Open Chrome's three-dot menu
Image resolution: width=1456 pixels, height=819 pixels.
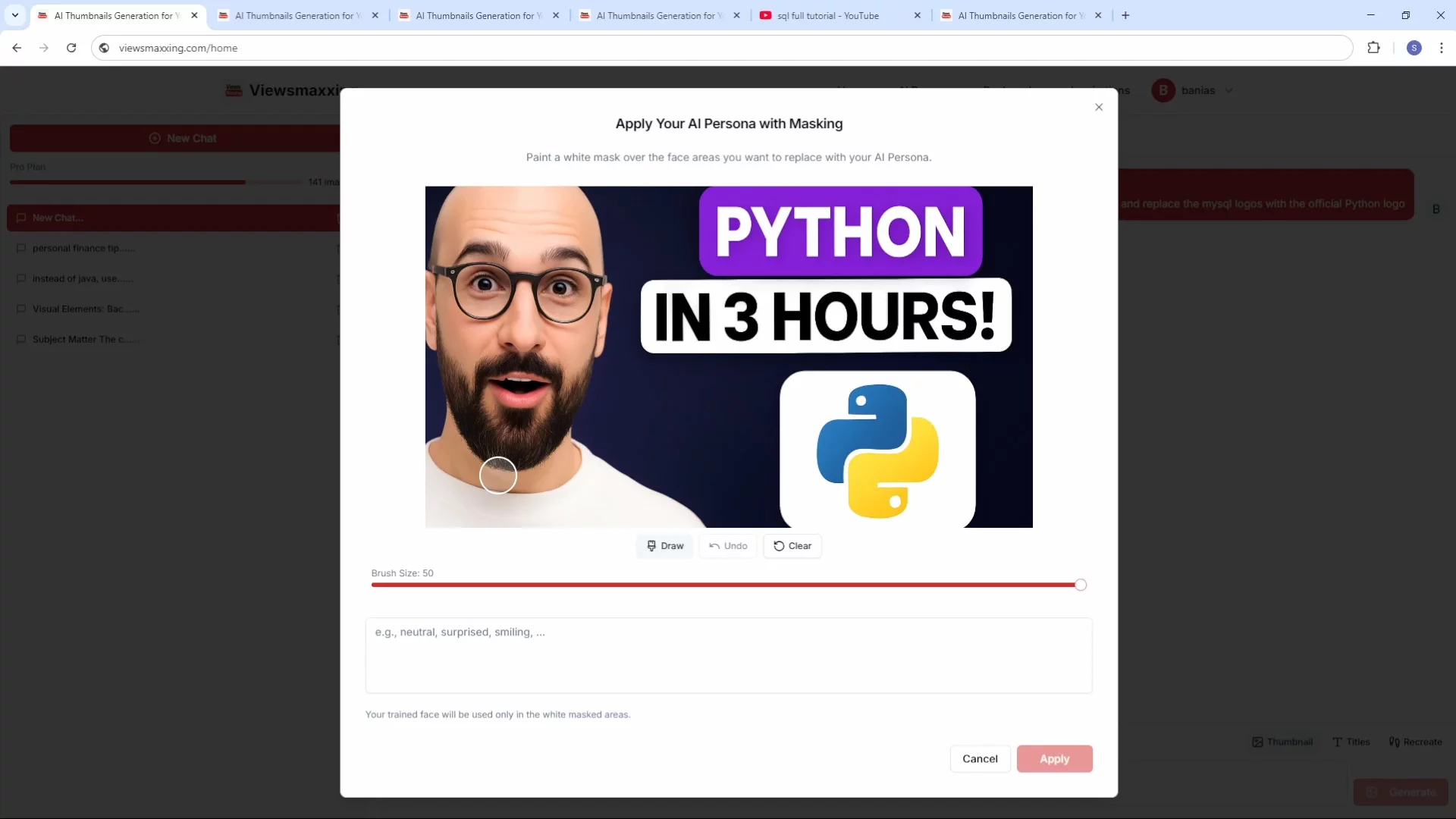[x=1442, y=48]
